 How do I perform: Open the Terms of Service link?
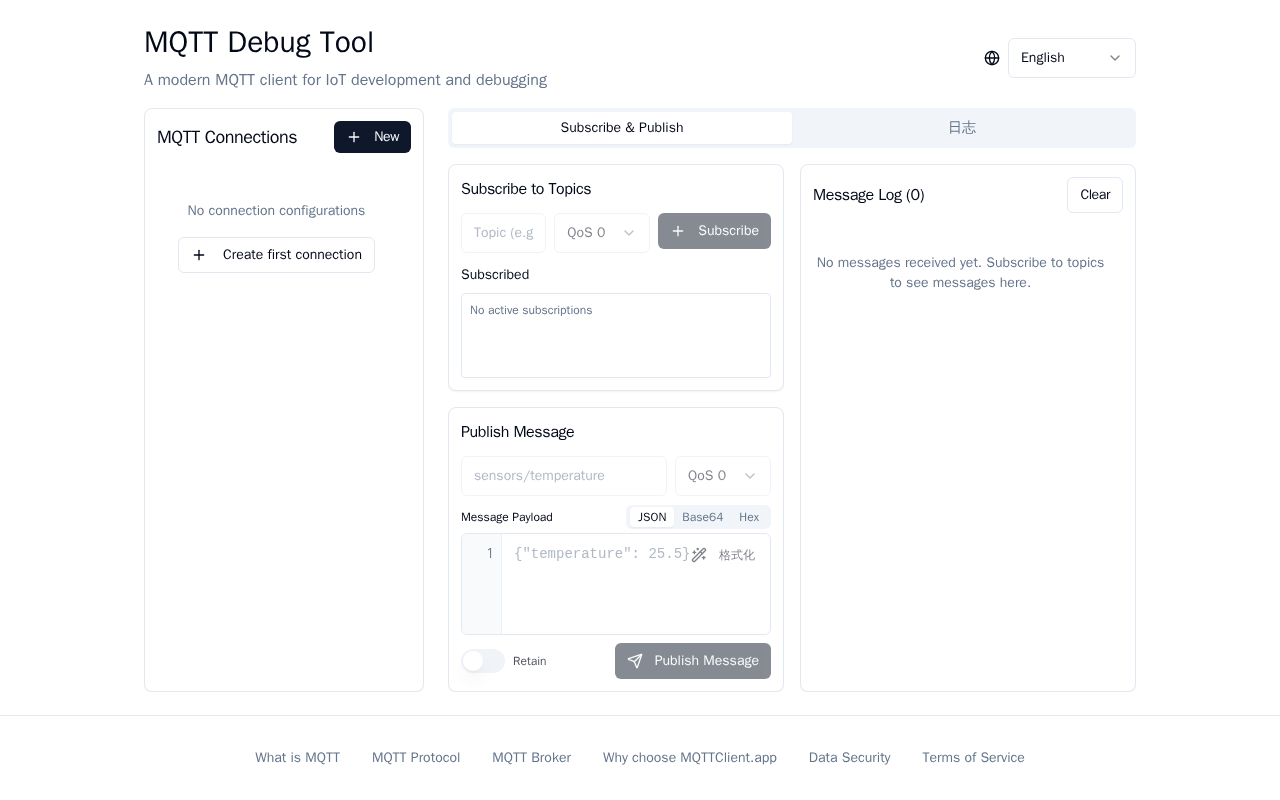click(973, 758)
